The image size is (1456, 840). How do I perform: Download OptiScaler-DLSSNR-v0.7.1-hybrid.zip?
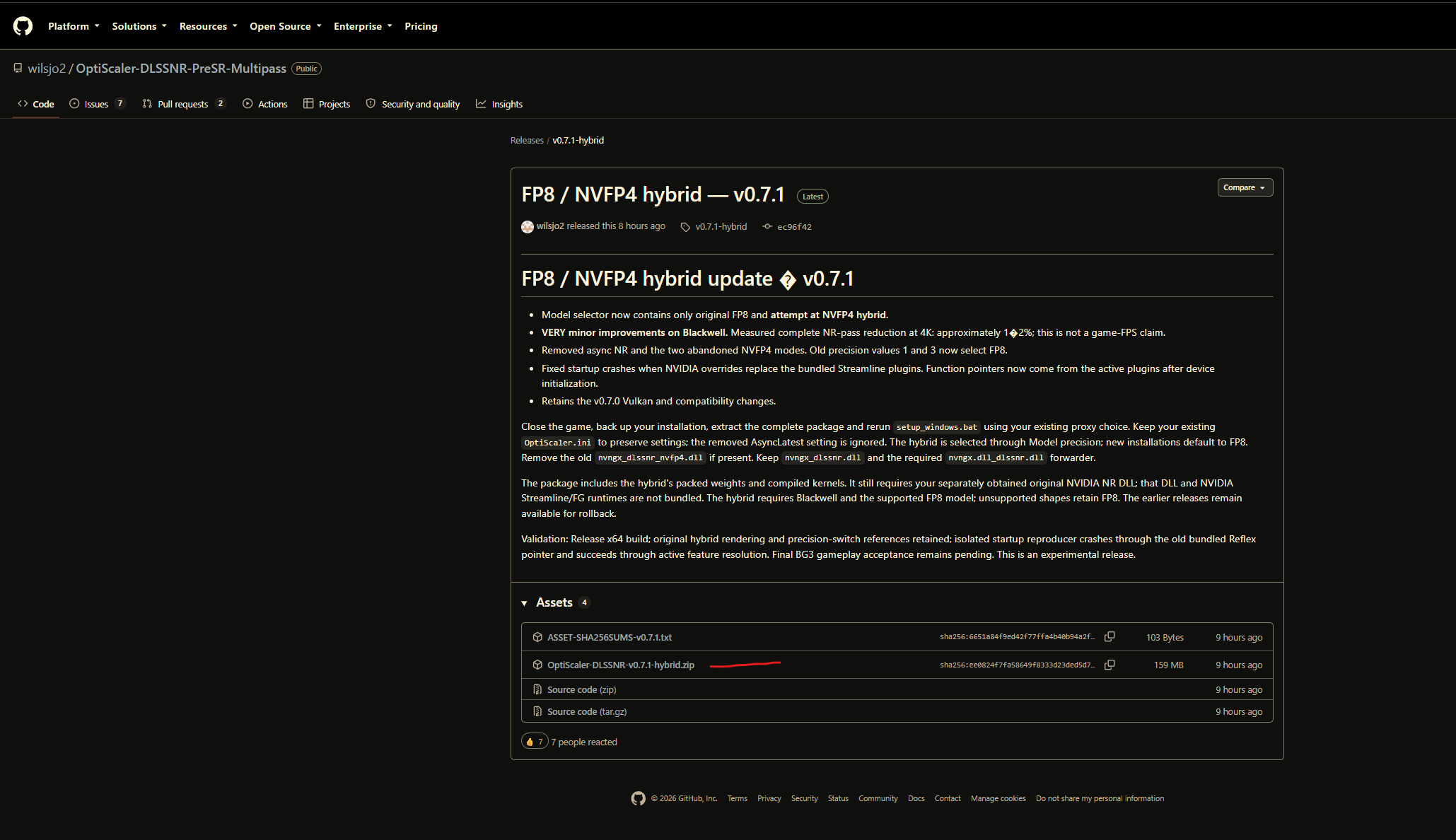click(x=621, y=665)
